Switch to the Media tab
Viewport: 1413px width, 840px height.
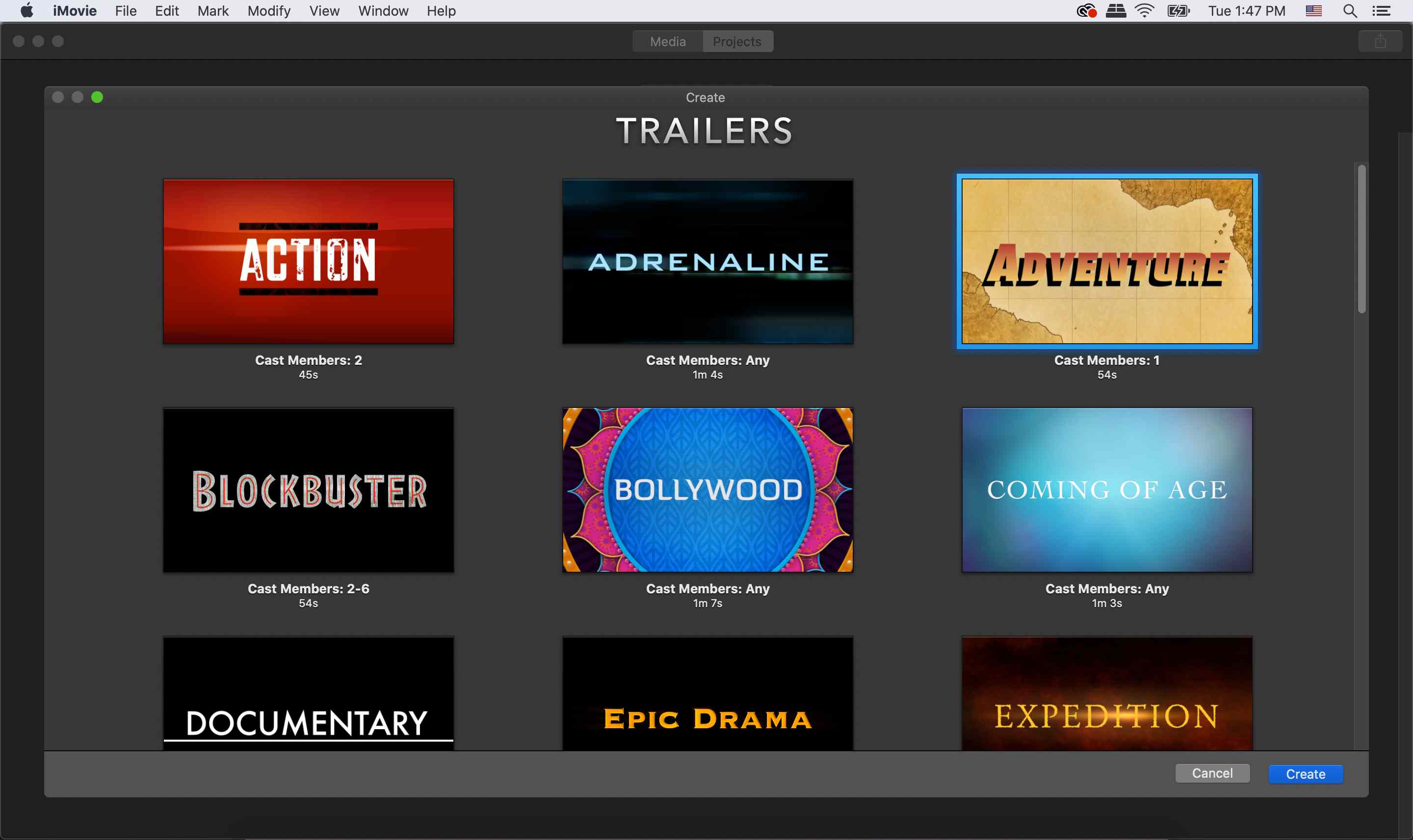(668, 41)
